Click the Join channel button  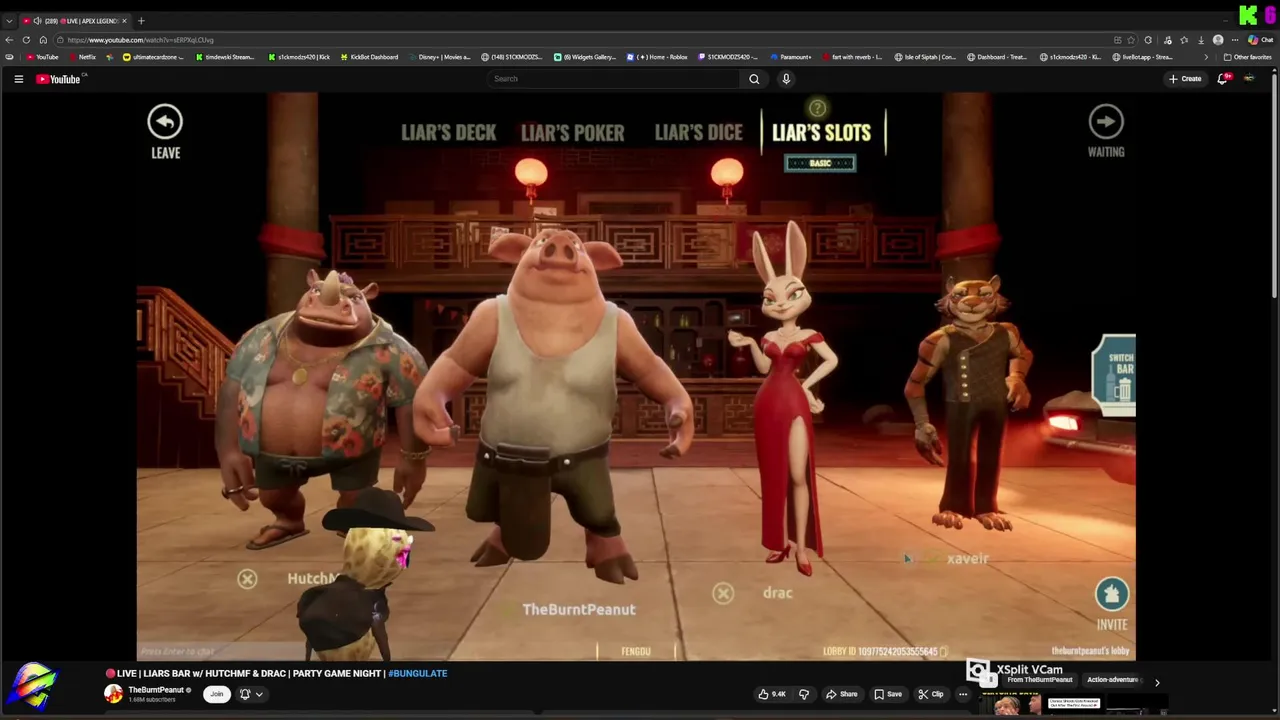coord(216,694)
